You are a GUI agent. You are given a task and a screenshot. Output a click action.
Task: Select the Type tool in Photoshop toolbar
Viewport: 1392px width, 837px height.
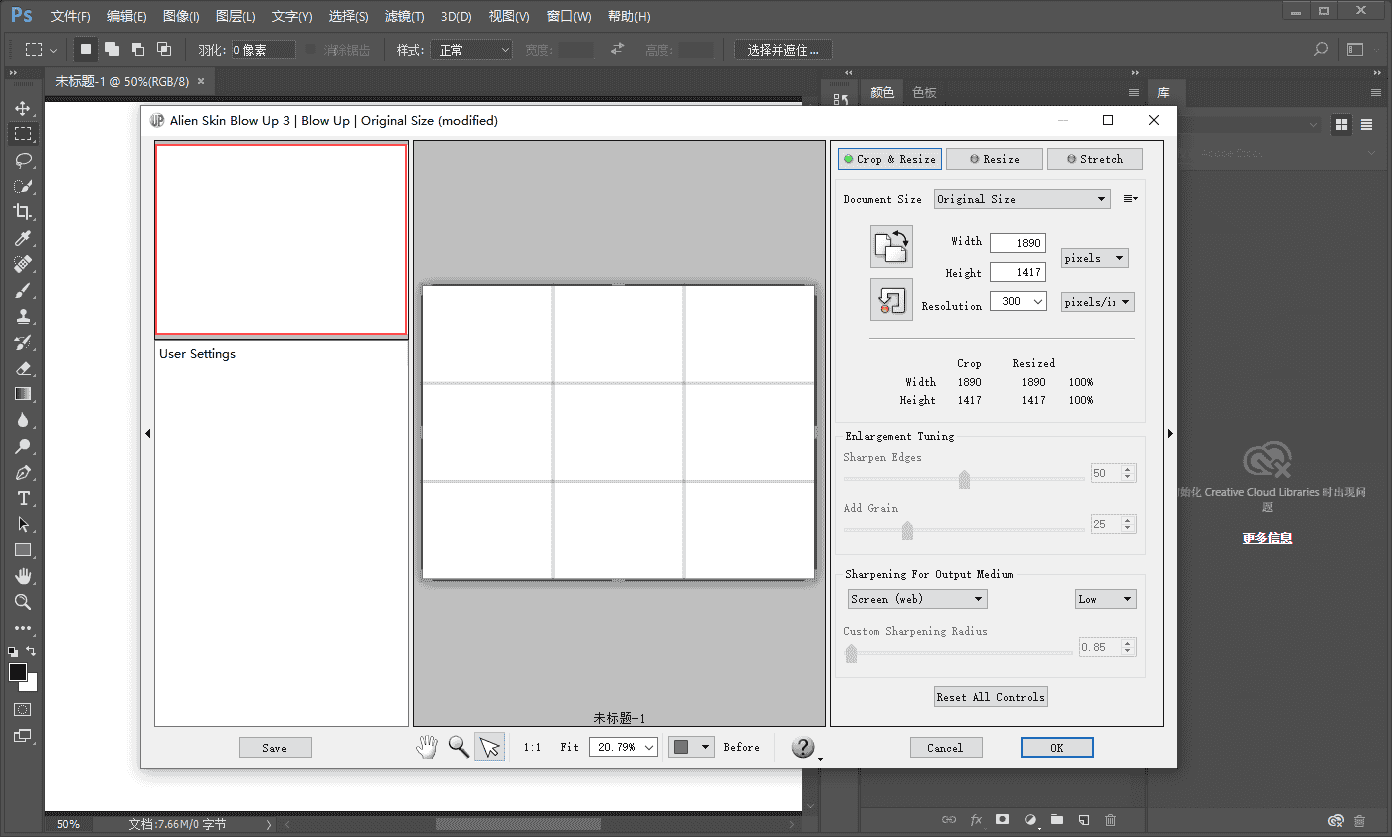pos(23,498)
